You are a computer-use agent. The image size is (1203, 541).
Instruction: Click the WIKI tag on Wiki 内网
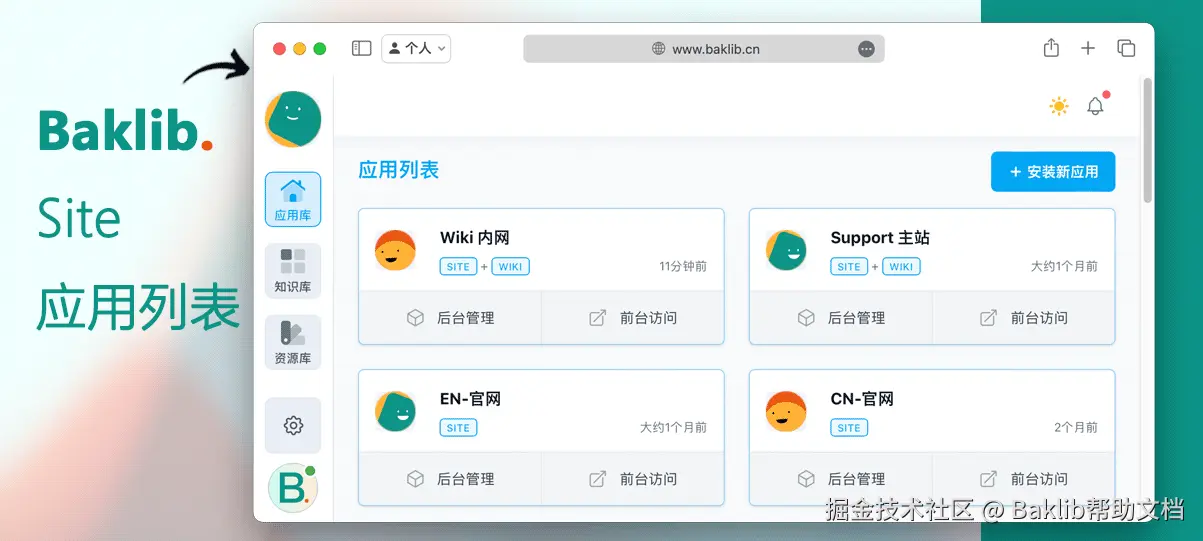[x=510, y=267]
